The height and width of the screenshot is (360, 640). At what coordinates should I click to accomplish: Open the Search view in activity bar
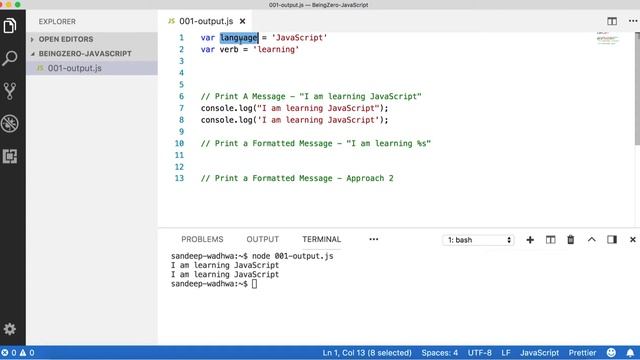[x=10, y=58]
